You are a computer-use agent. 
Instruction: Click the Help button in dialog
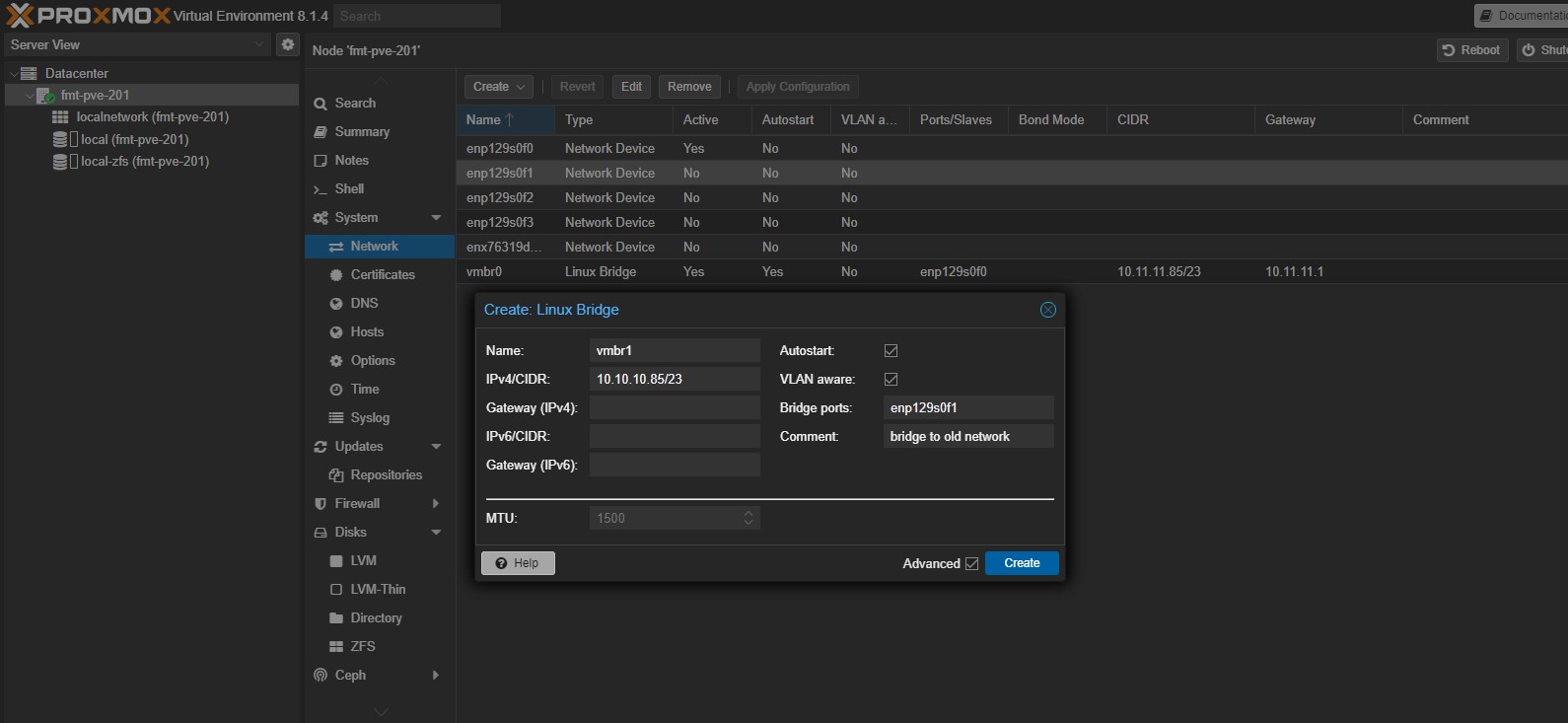tap(518, 563)
